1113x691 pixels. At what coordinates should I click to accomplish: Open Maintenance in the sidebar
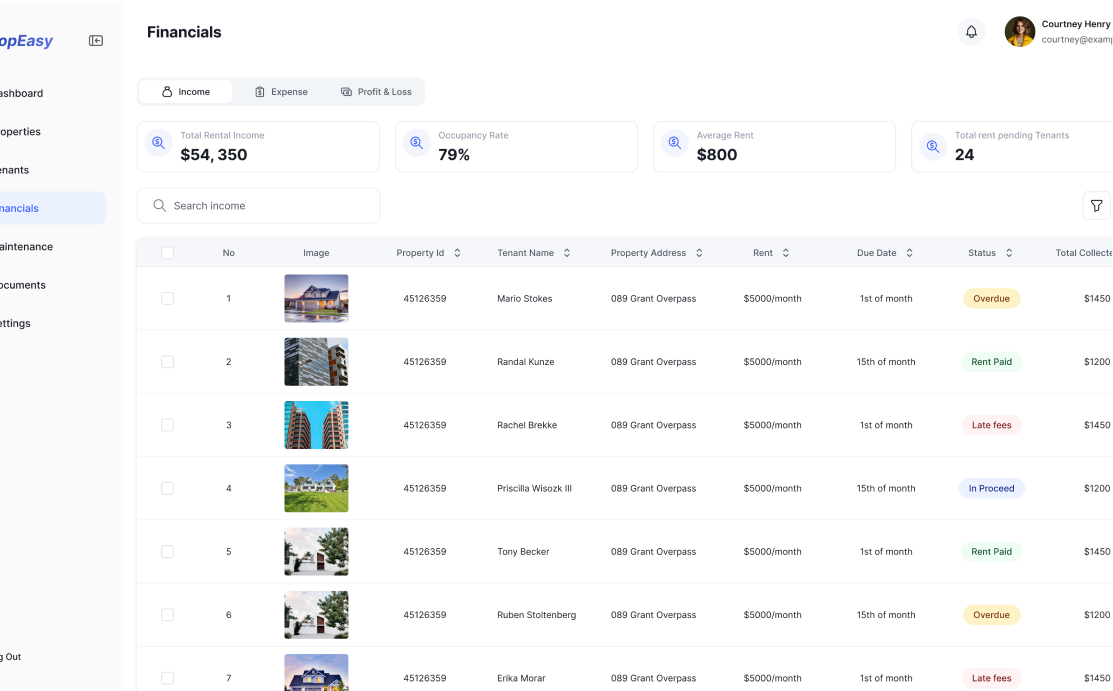click(x=27, y=246)
